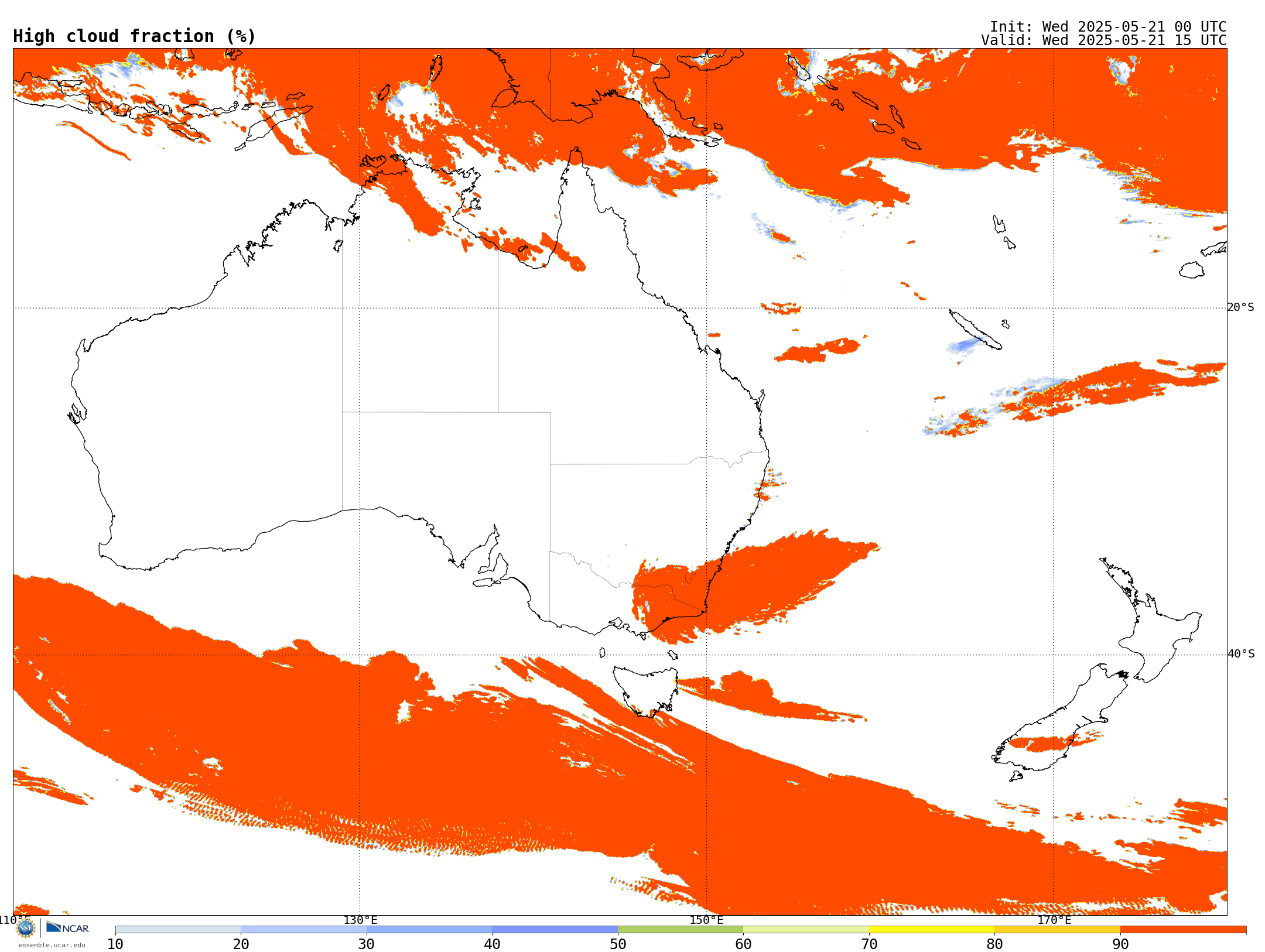
Task: Click the colorbar tick label 60
Action: [743, 944]
